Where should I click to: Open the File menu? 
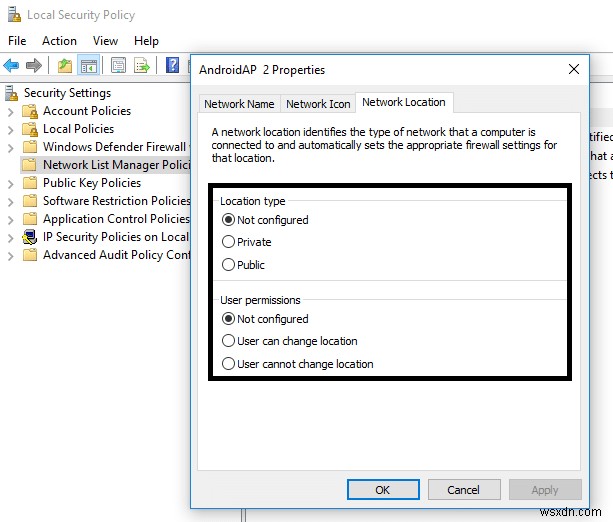click(17, 41)
